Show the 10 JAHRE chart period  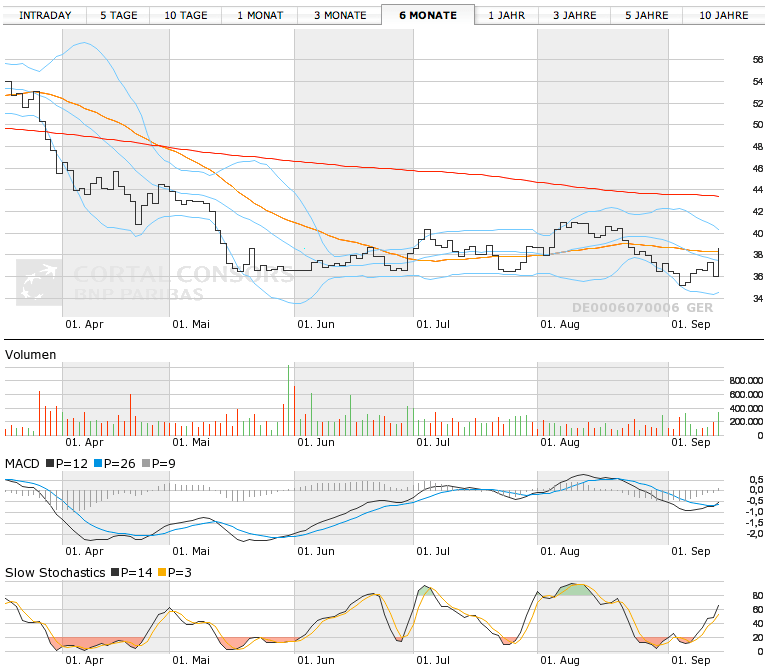[723, 15]
